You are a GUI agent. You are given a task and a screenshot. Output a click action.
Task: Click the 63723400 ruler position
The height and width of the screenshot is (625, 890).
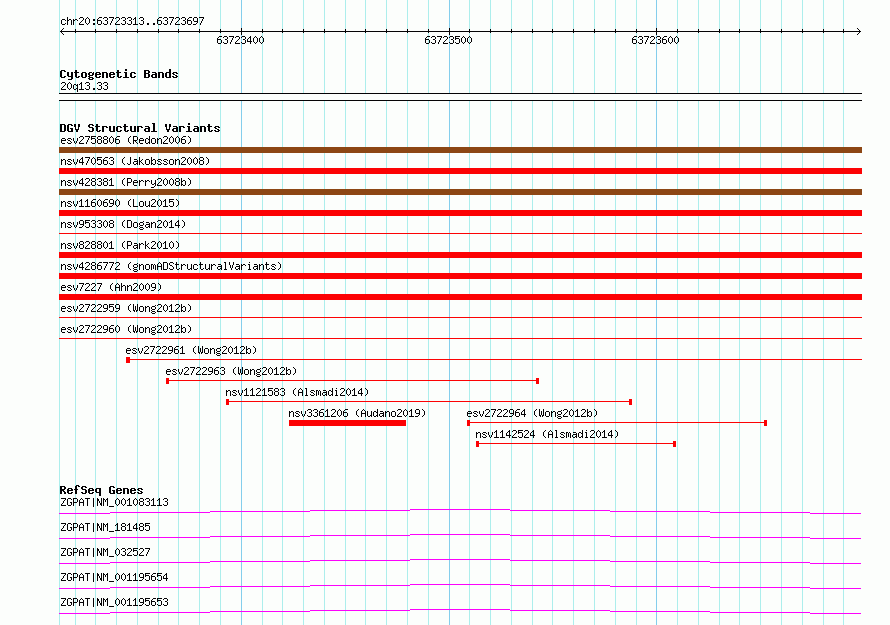pos(240,40)
